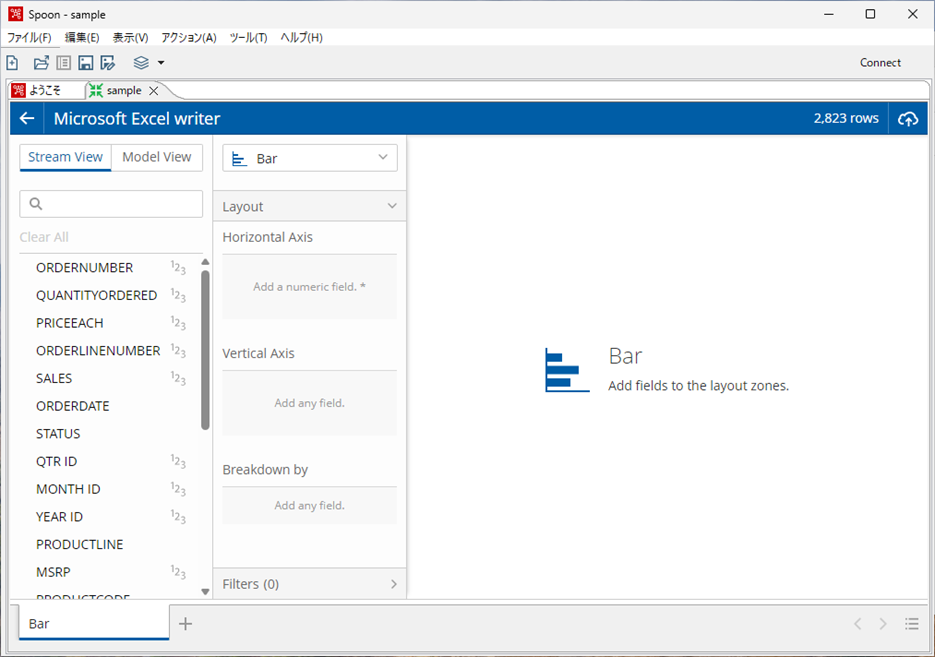The image size is (935, 657).
Task: Click the Spoon application icon in the title bar
Action: pyautogui.click(x=16, y=14)
